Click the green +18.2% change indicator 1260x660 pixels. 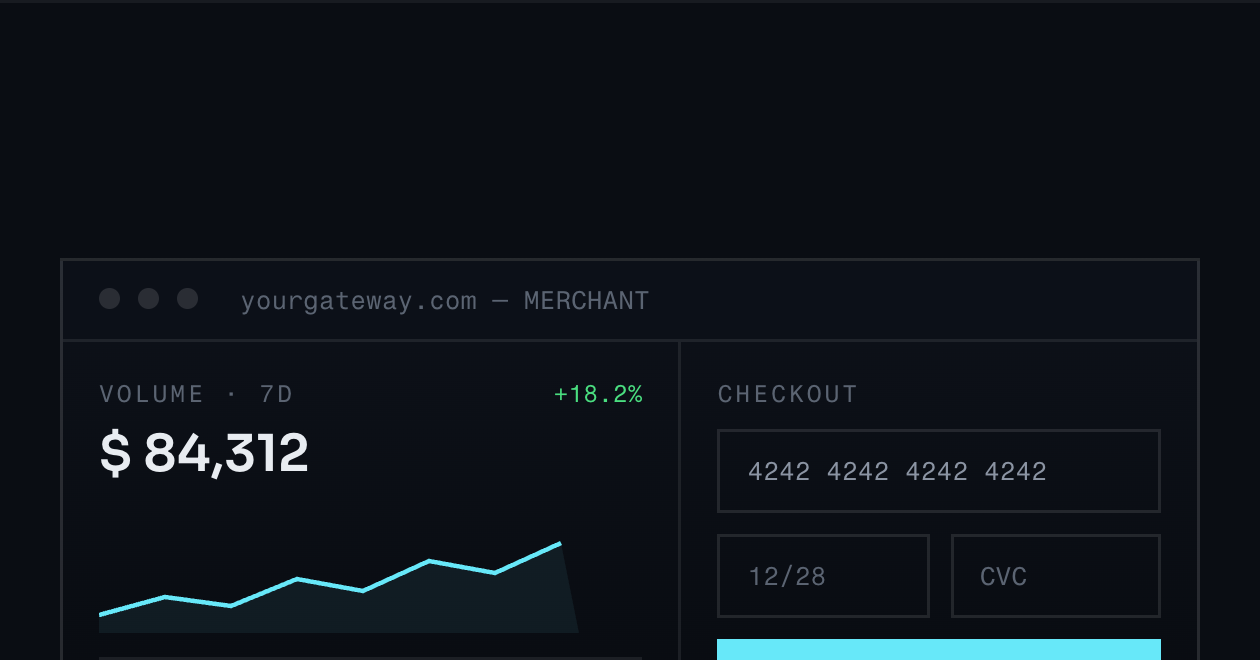[598, 394]
